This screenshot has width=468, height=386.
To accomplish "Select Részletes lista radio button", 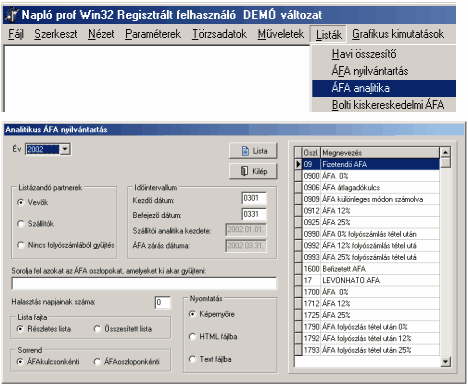I will [x=21, y=329].
